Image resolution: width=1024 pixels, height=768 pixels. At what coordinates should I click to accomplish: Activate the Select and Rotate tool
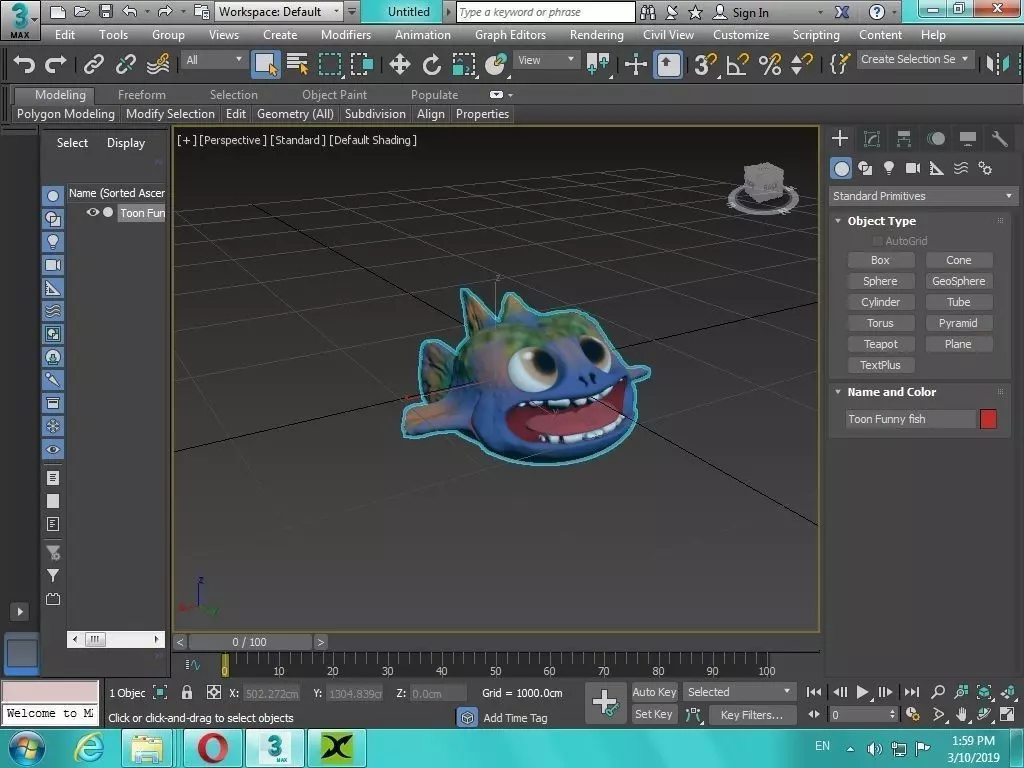point(432,64)
